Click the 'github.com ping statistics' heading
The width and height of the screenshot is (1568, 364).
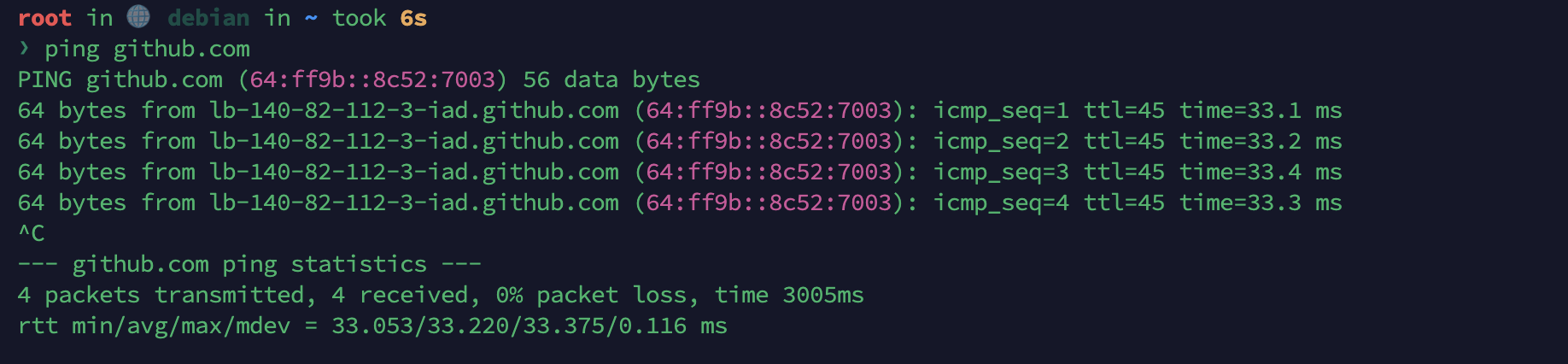[x=249, y=264]
